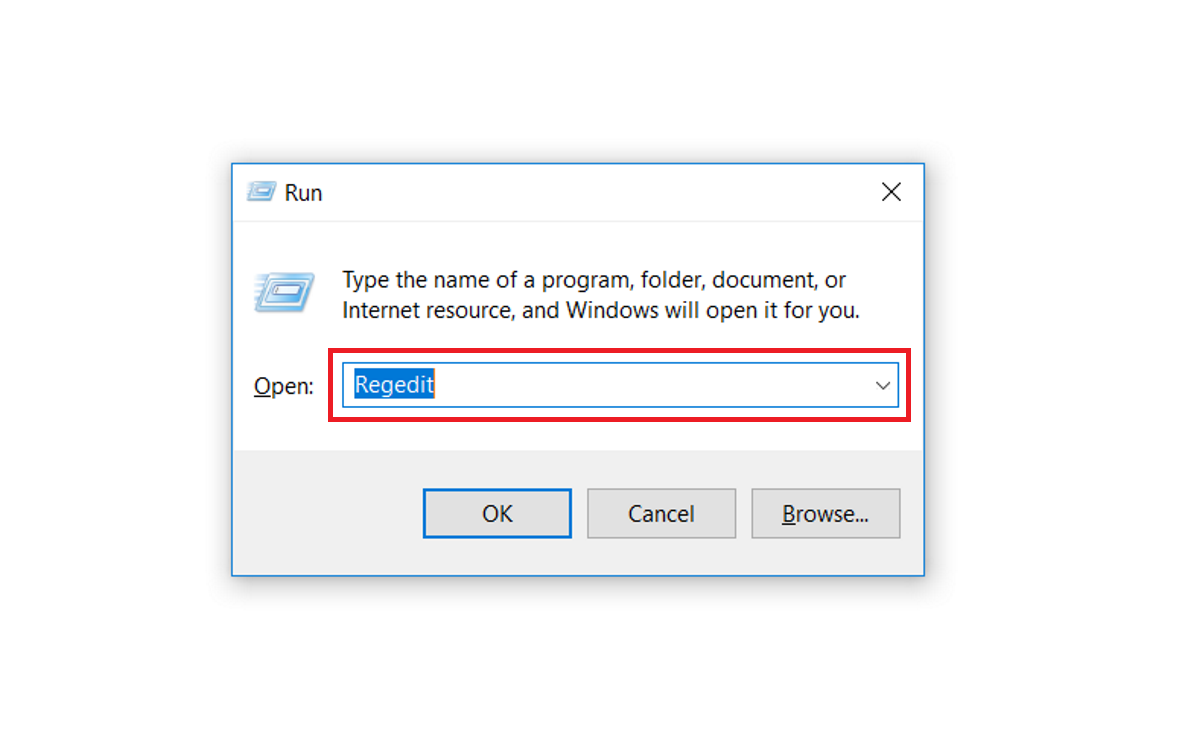Click the program icon beside the instruction text
This screenshot has width=1200, height=750.
click(x=284, y=293)
